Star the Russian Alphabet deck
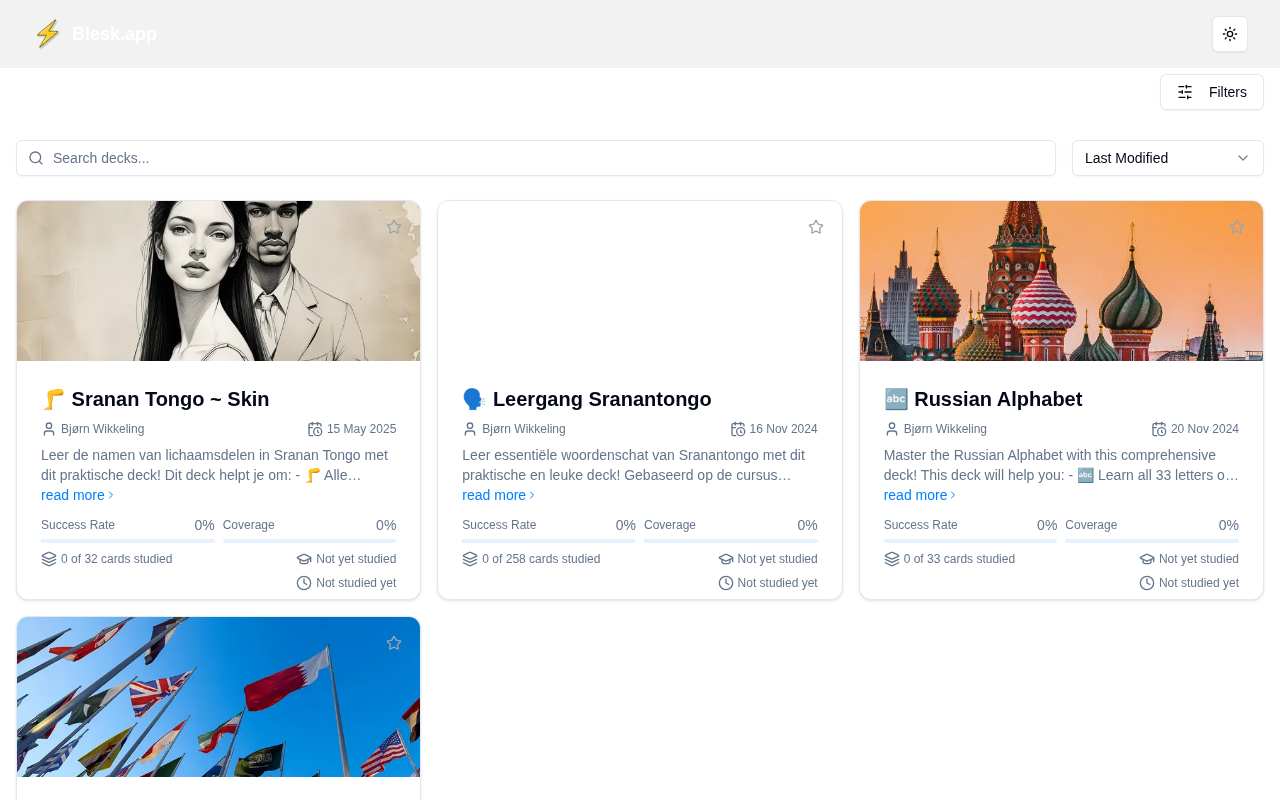1280x800 pixels. click(1237, 227)
